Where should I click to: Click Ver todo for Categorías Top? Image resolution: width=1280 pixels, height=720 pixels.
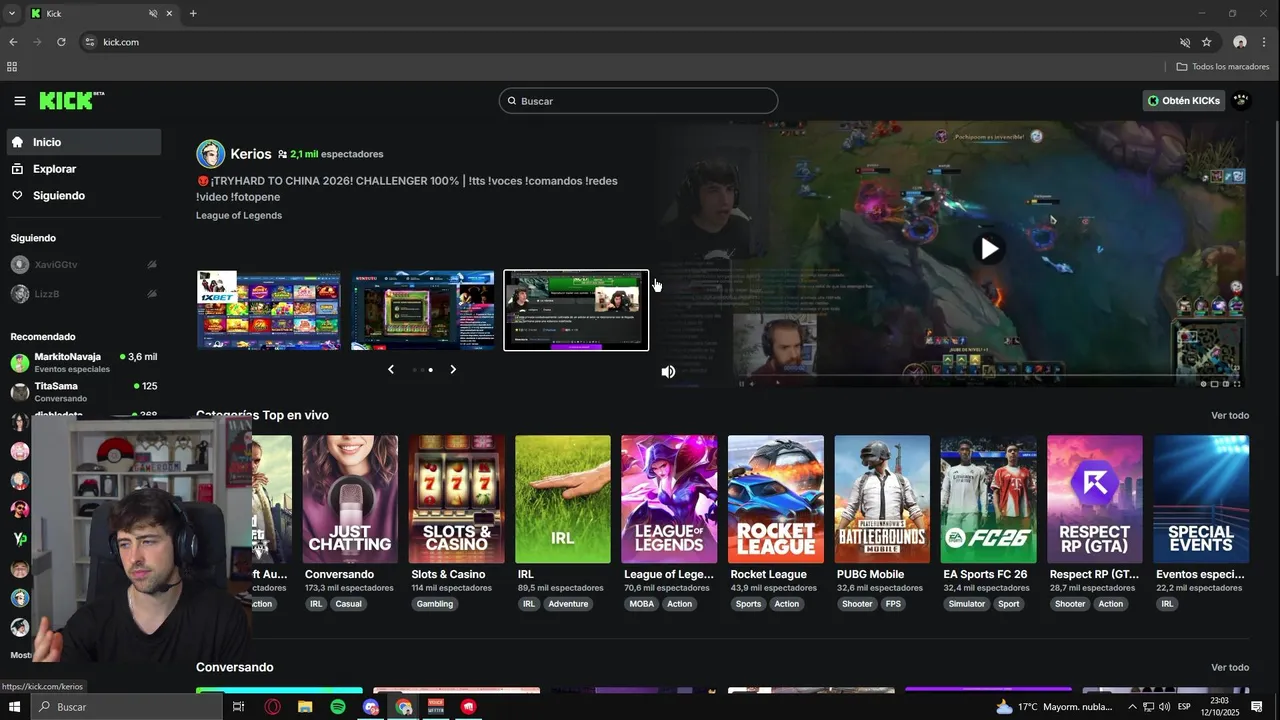point(1230,415)
